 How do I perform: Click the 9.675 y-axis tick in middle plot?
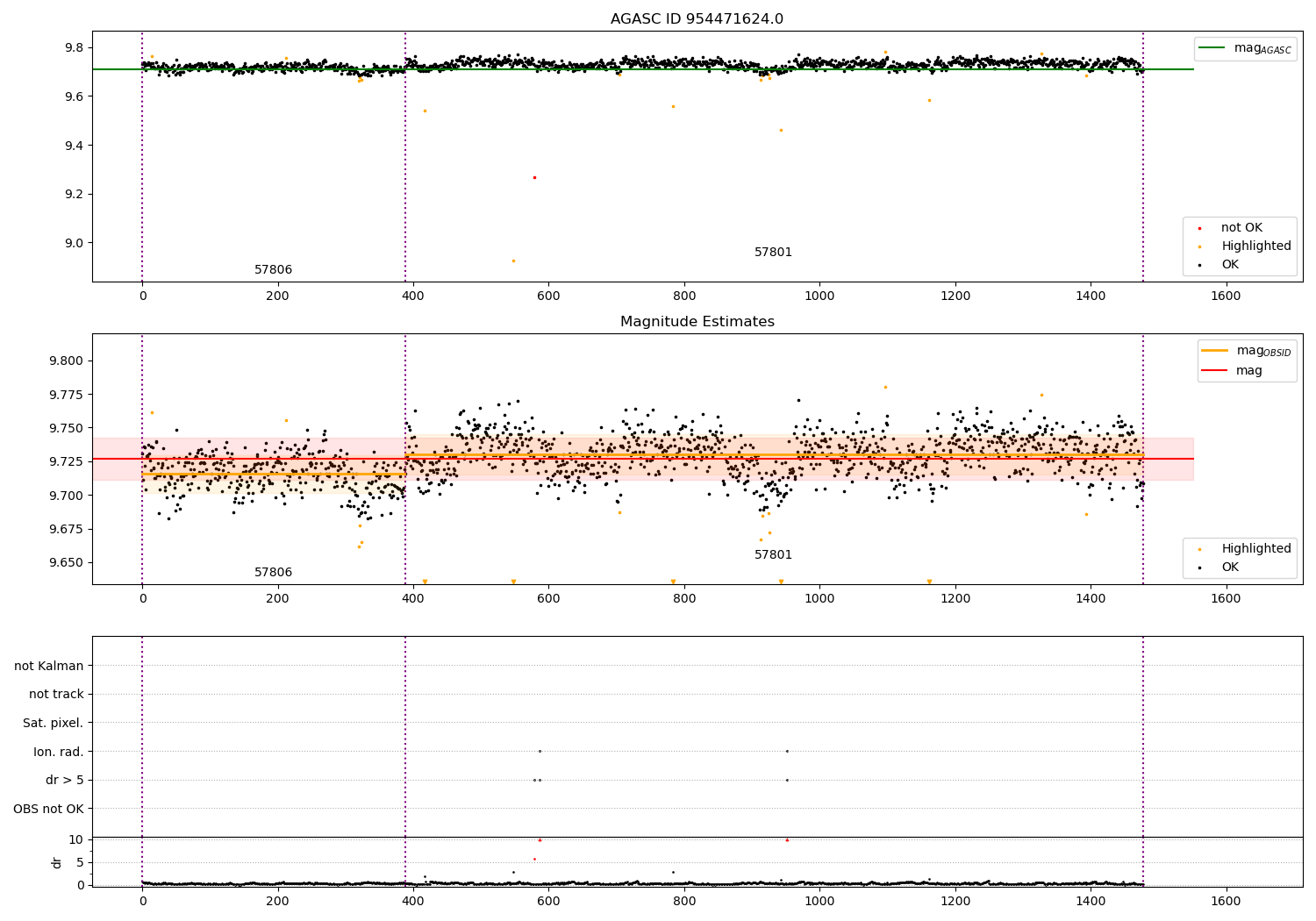[67, 529]
